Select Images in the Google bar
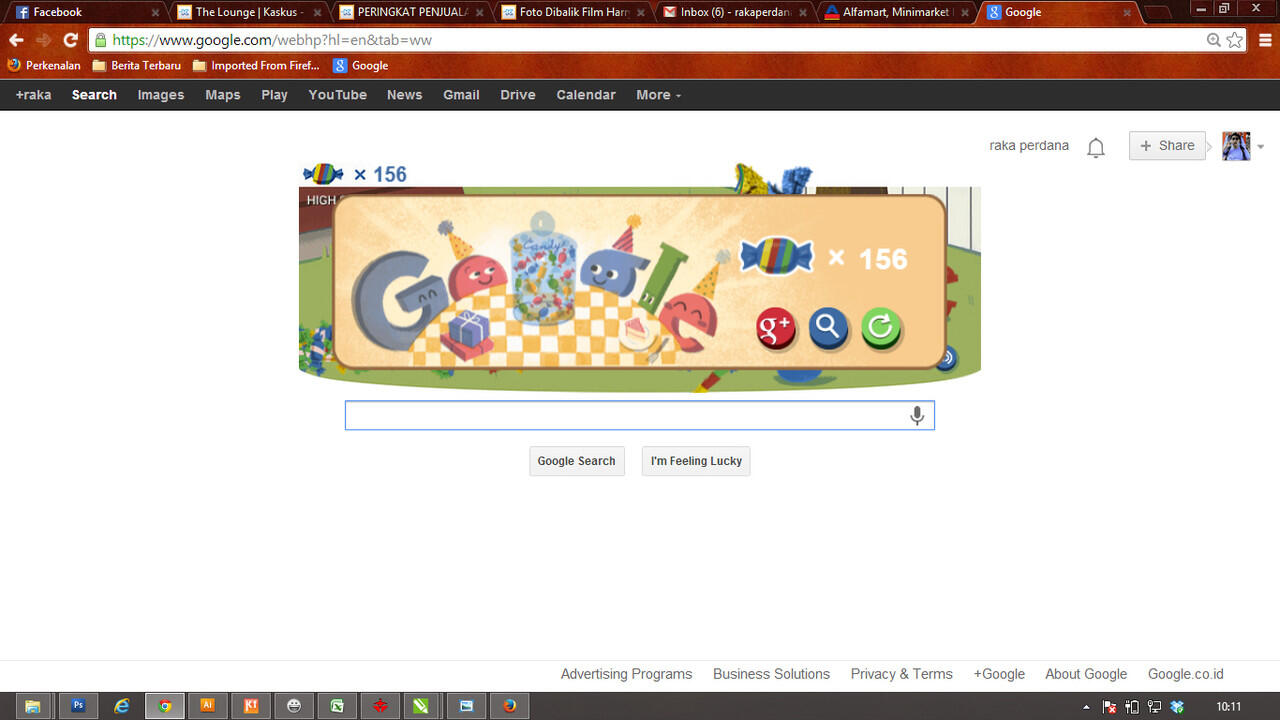The image size is (1280, 720). point(161,95)
